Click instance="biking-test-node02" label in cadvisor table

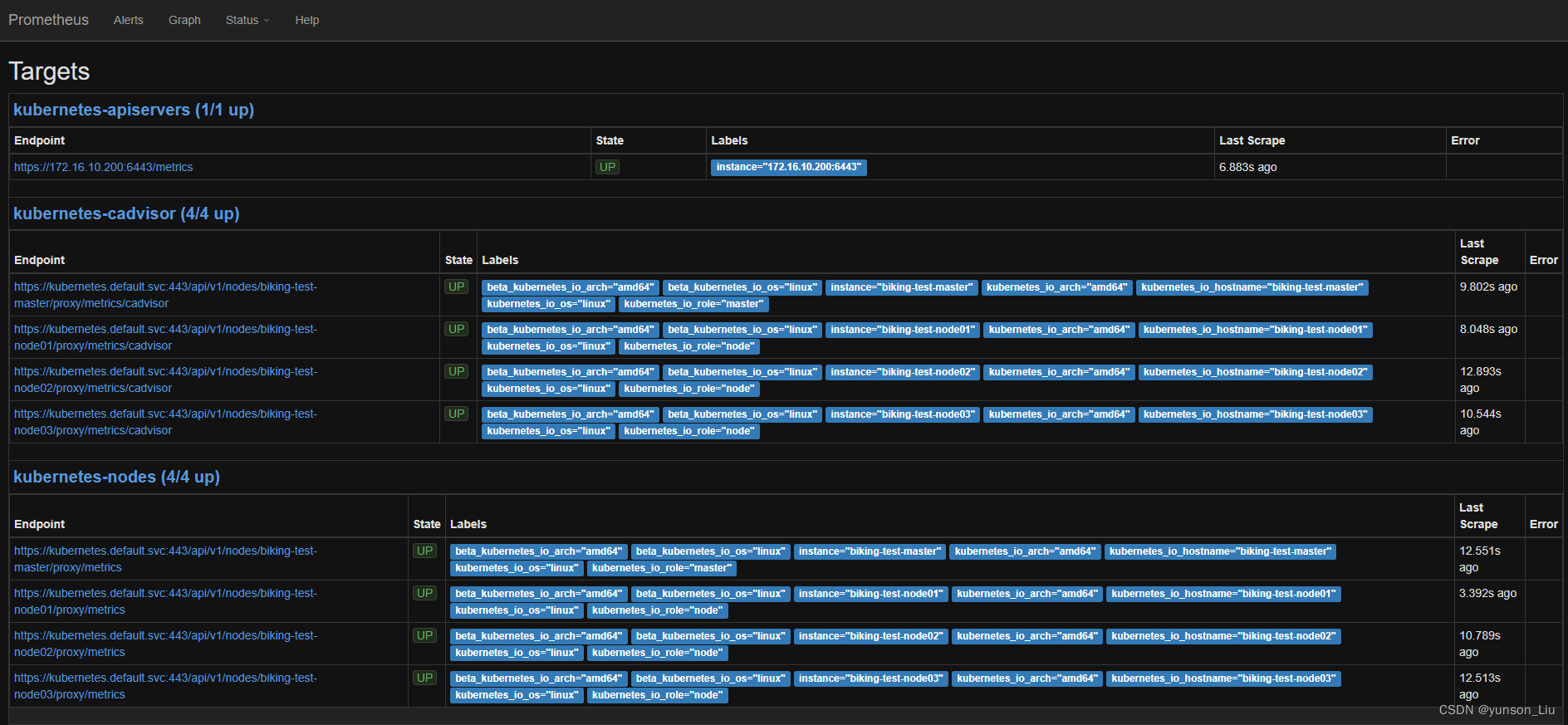click(903, 372)
